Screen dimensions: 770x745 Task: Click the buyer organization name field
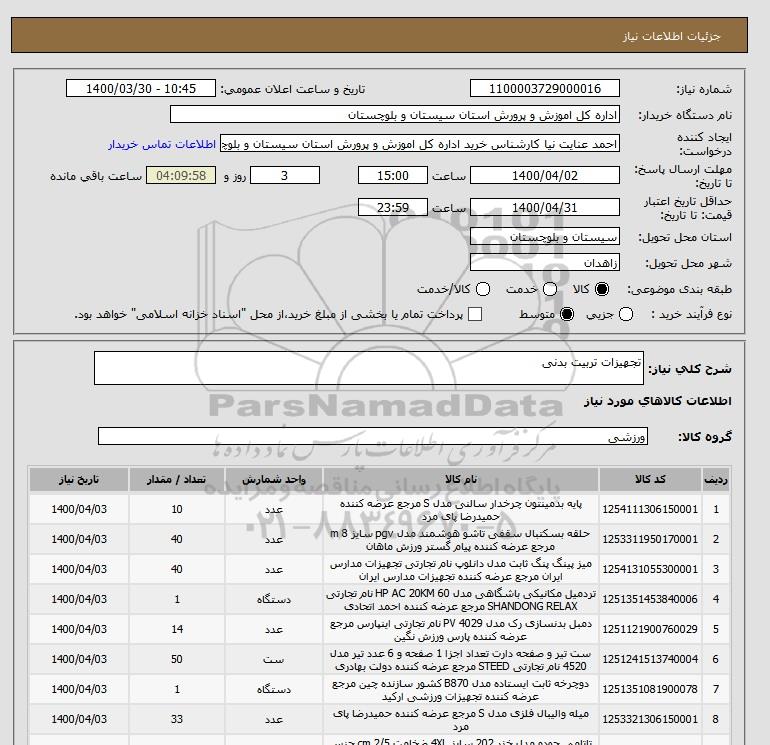click(395, 114)
